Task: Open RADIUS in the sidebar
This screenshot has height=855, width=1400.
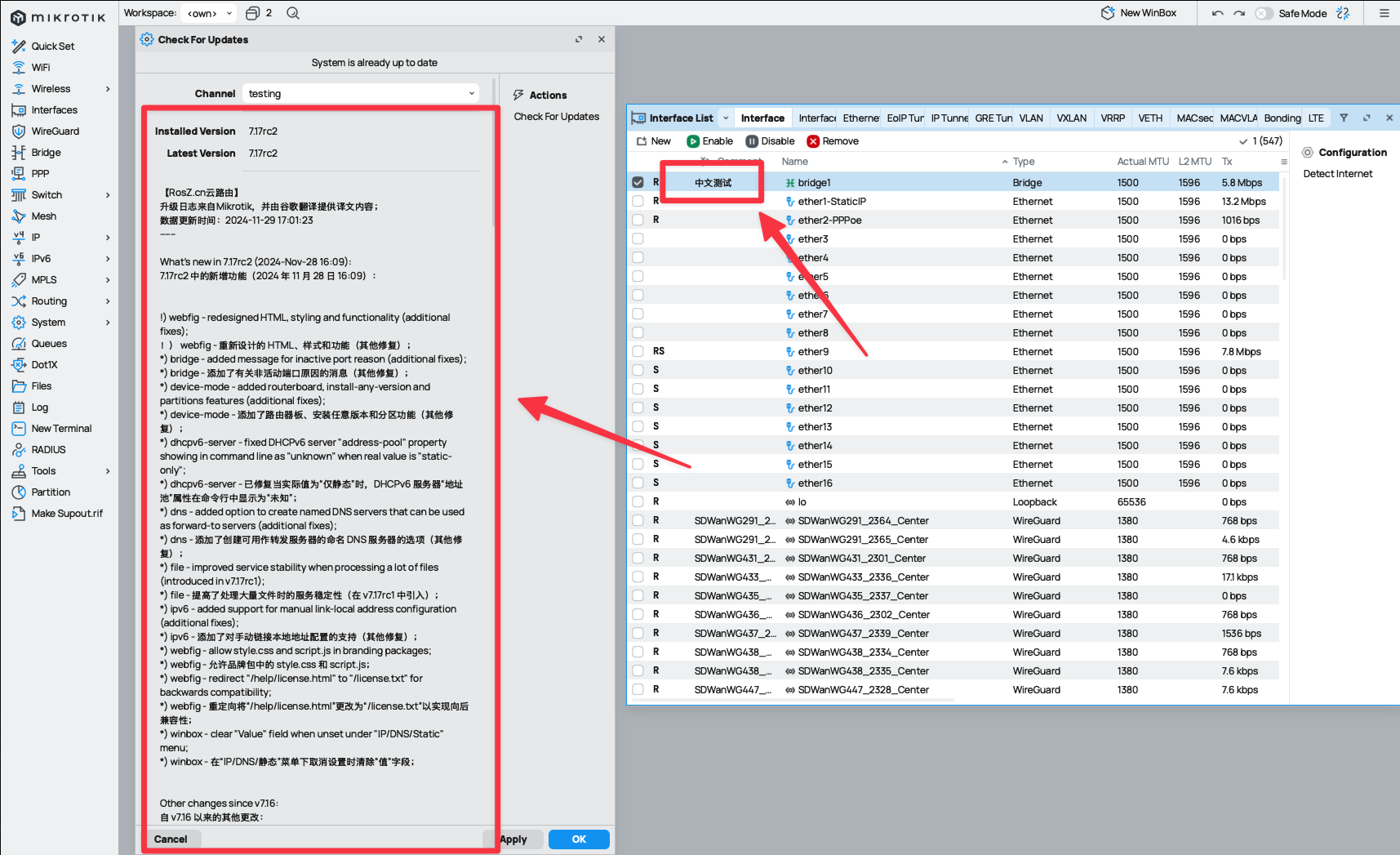Action: 48,450
